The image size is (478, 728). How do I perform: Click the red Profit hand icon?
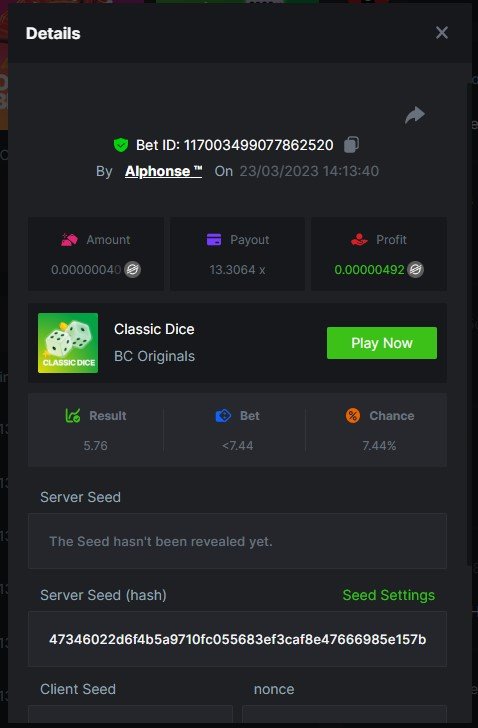(x=359, y=240)
